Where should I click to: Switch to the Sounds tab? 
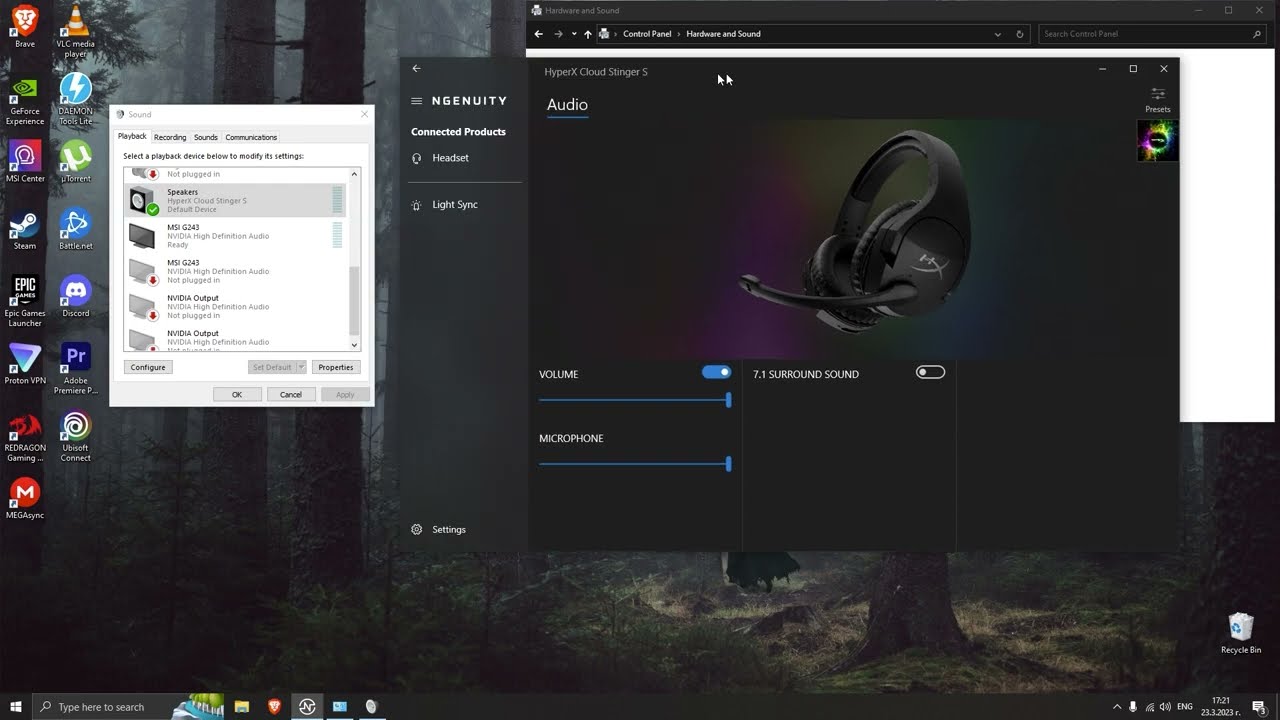[206, 137]
